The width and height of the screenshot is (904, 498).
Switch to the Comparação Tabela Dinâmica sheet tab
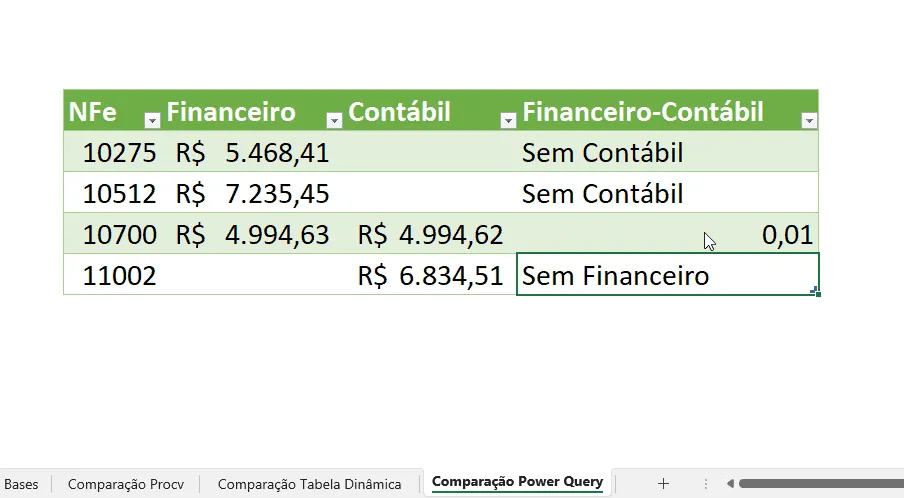point(310,484)
